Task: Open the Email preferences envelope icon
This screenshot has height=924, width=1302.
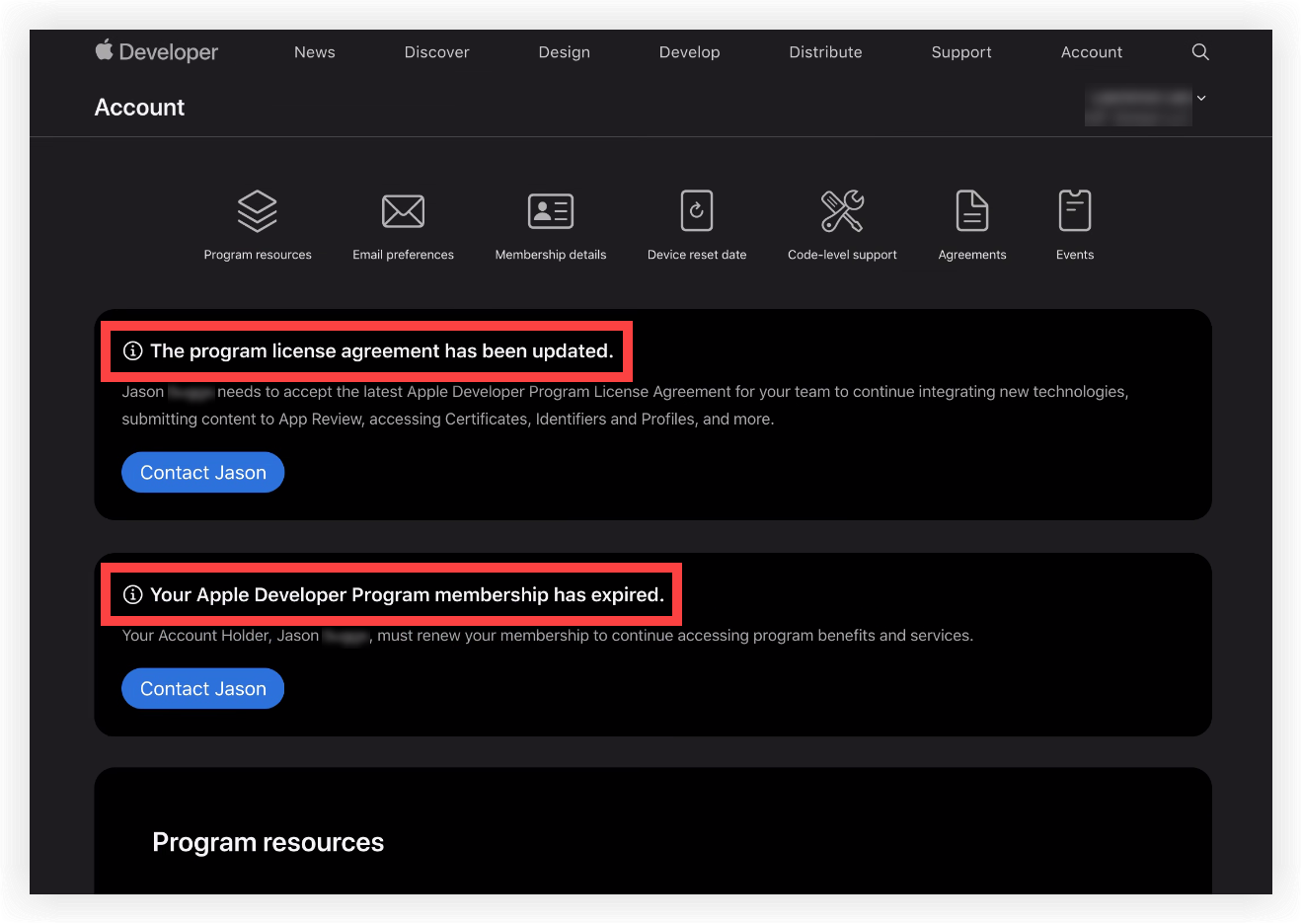Action: (403, 211)
